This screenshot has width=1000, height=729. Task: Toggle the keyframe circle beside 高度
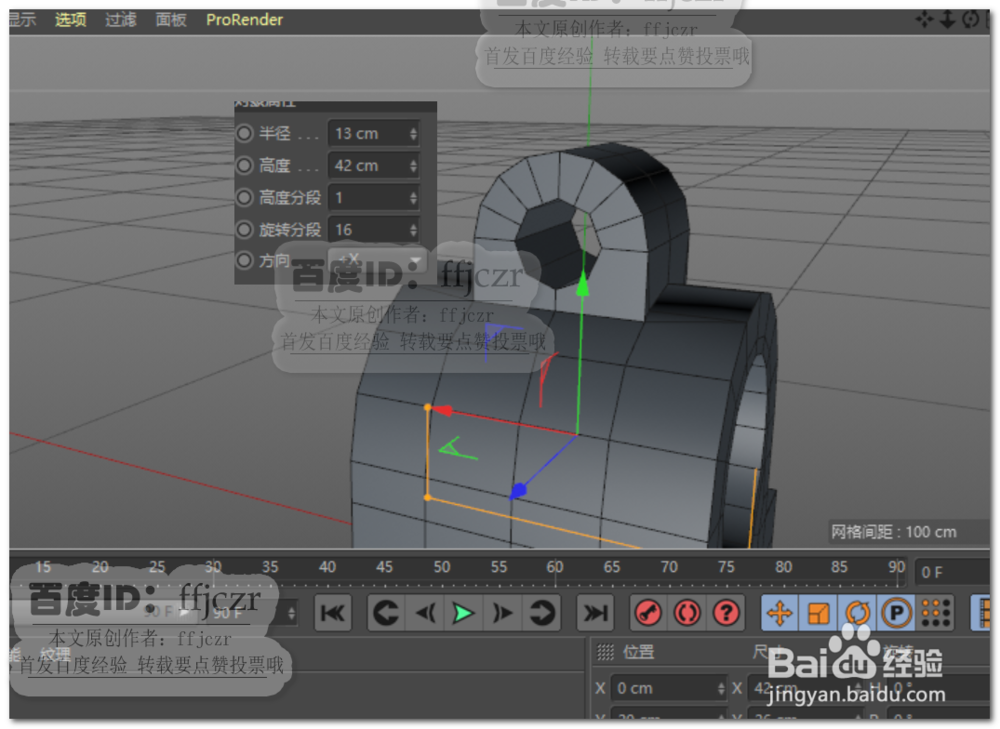tap(244, 165)
